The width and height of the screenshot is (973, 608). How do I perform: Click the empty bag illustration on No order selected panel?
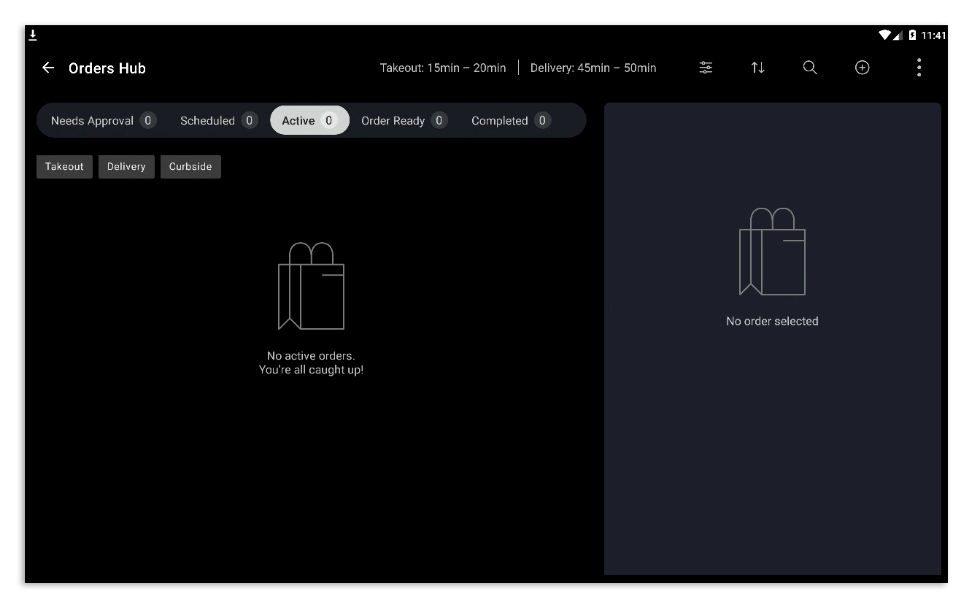click(x=771, y=253)
